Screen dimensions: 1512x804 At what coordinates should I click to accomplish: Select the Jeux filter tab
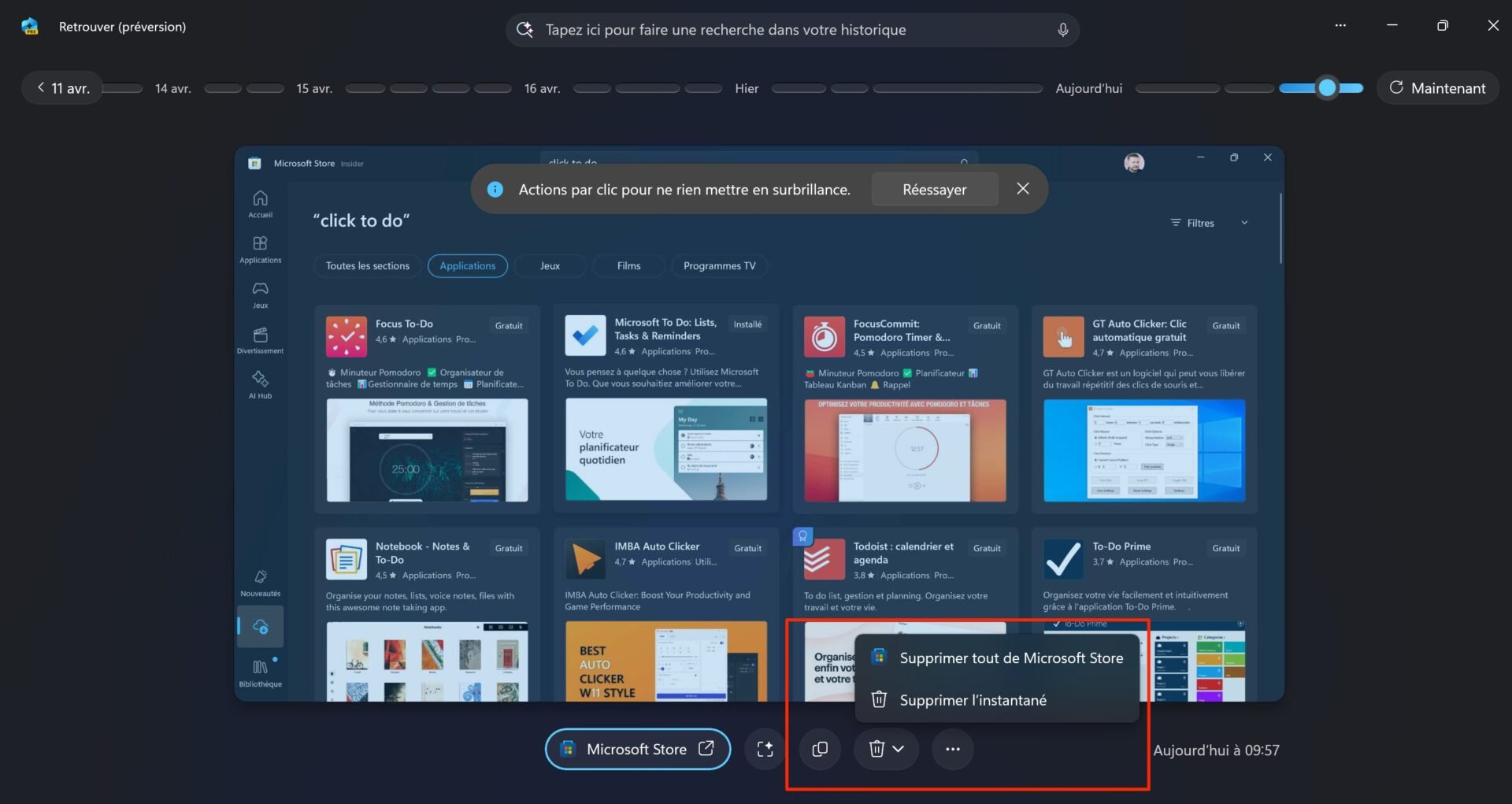(550, 266)
